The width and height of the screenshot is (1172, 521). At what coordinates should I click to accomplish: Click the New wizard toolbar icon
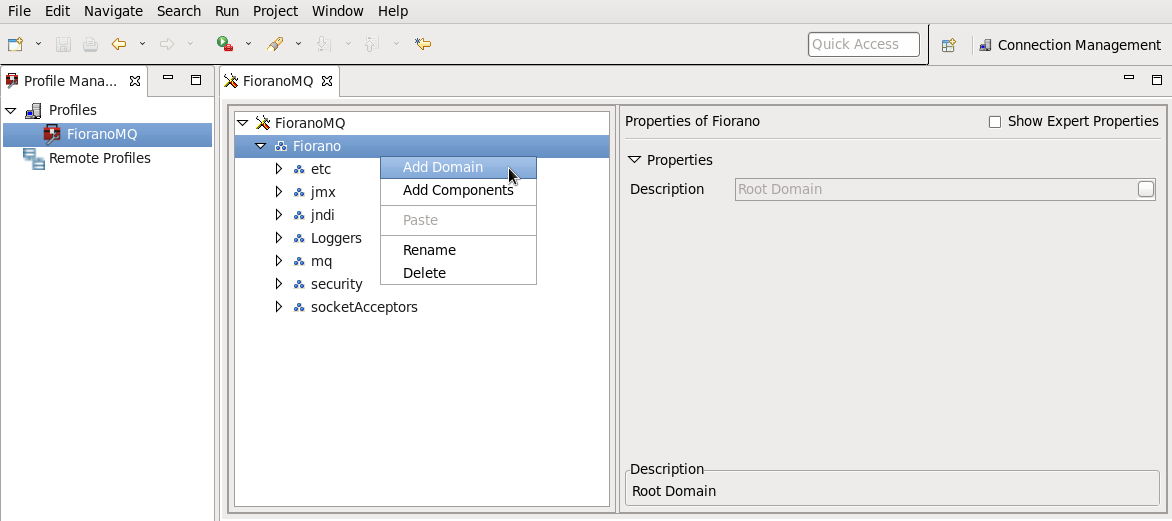click(16, 44)
